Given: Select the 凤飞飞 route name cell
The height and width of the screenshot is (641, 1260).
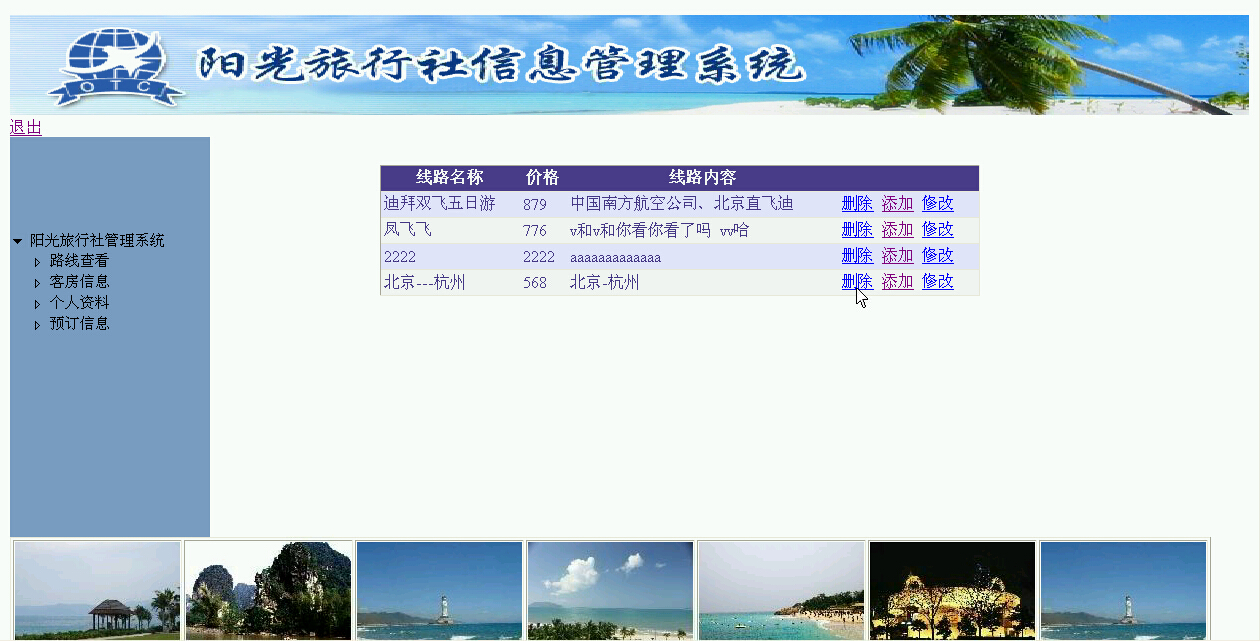Looking at the screenshot, I should coord(408,230).
